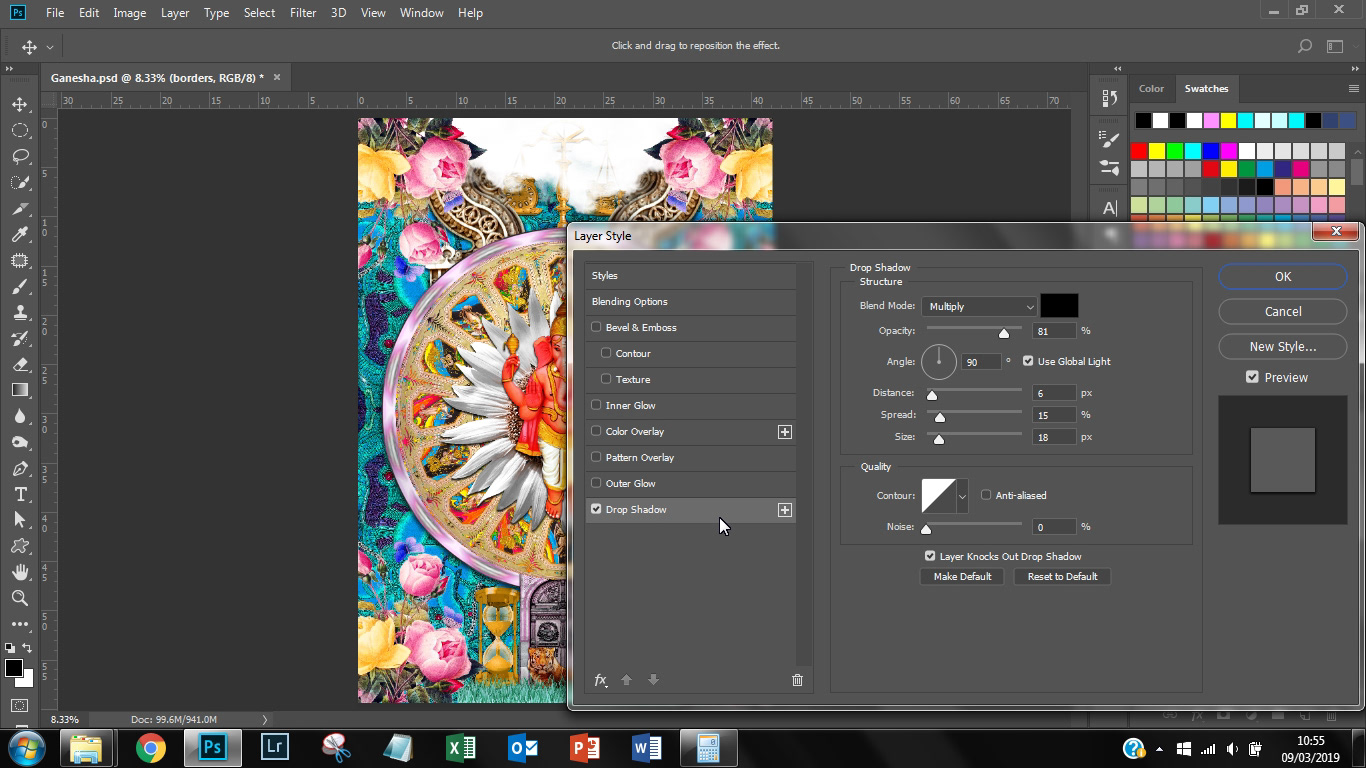Click the Make Default button
Image resolution: width=1366 pixels, height=768 pixels.
(962, 576)
